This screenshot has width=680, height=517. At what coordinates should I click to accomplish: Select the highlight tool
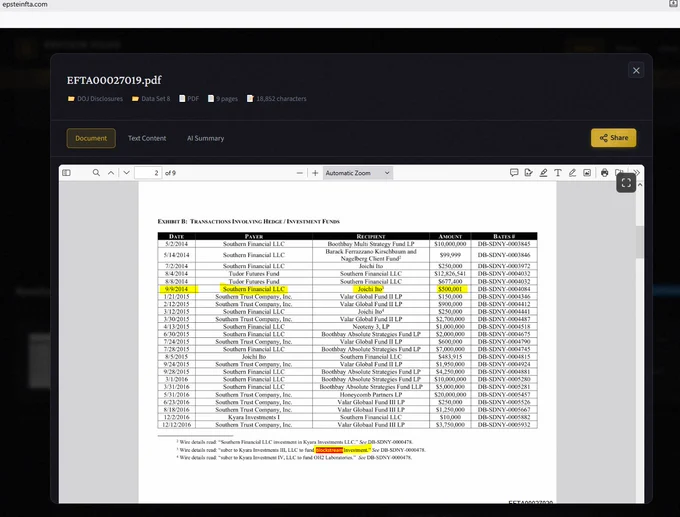pyautogui.click(x=543, y=173)
